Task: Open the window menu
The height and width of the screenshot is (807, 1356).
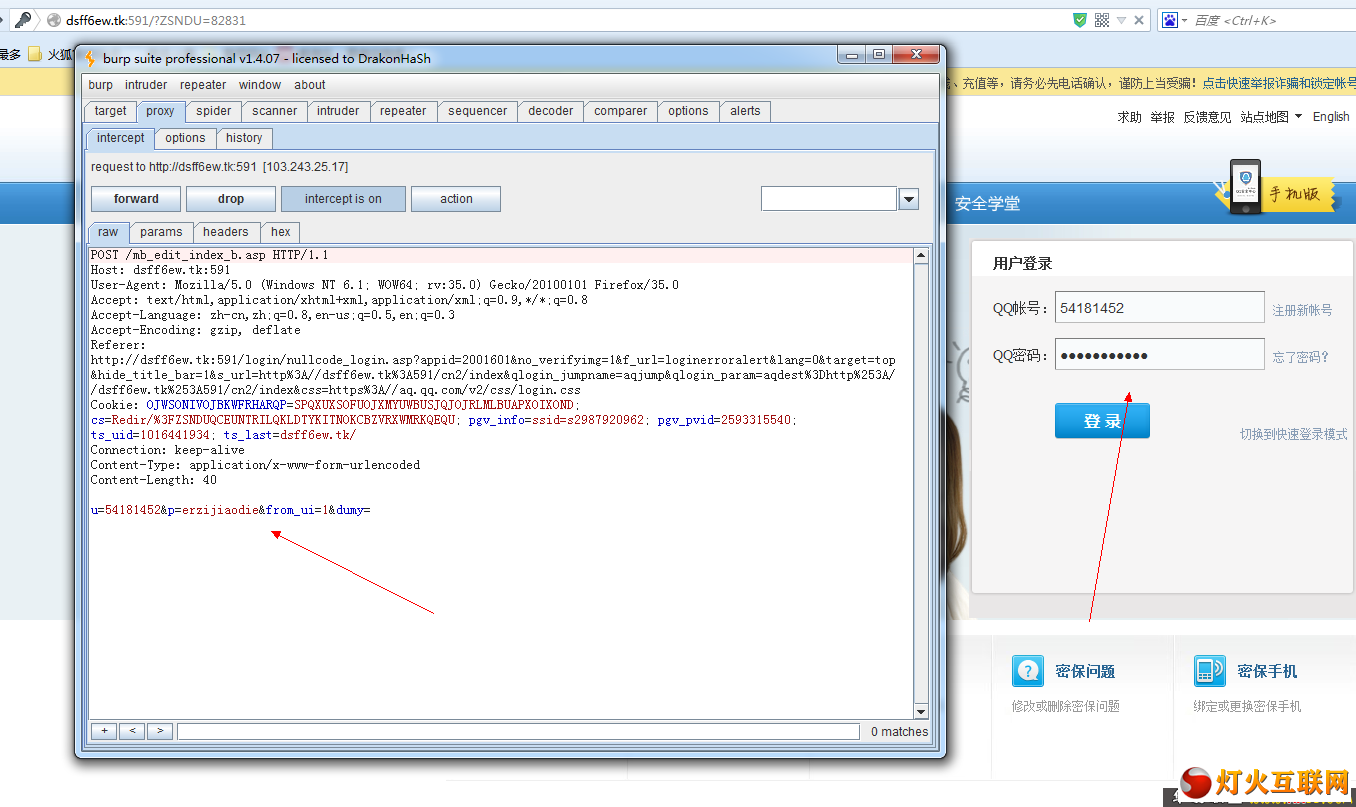Action: click(260, 85)
